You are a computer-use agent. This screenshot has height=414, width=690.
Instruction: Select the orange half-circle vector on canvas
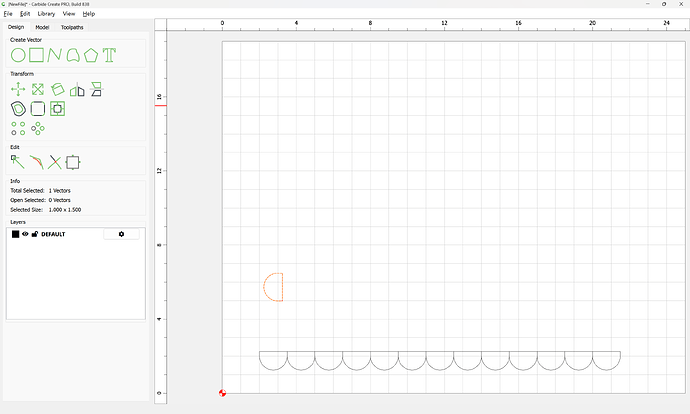tap(265, 287)
